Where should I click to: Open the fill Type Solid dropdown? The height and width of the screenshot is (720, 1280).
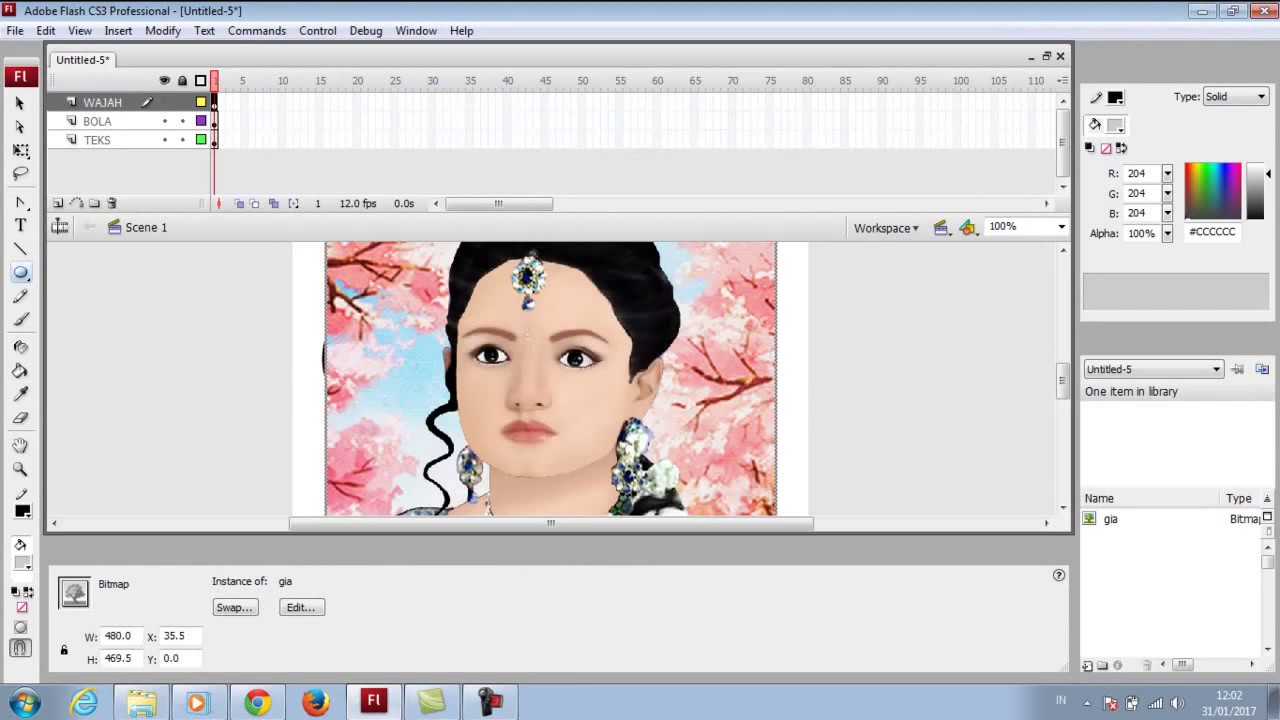[1235, 97]
